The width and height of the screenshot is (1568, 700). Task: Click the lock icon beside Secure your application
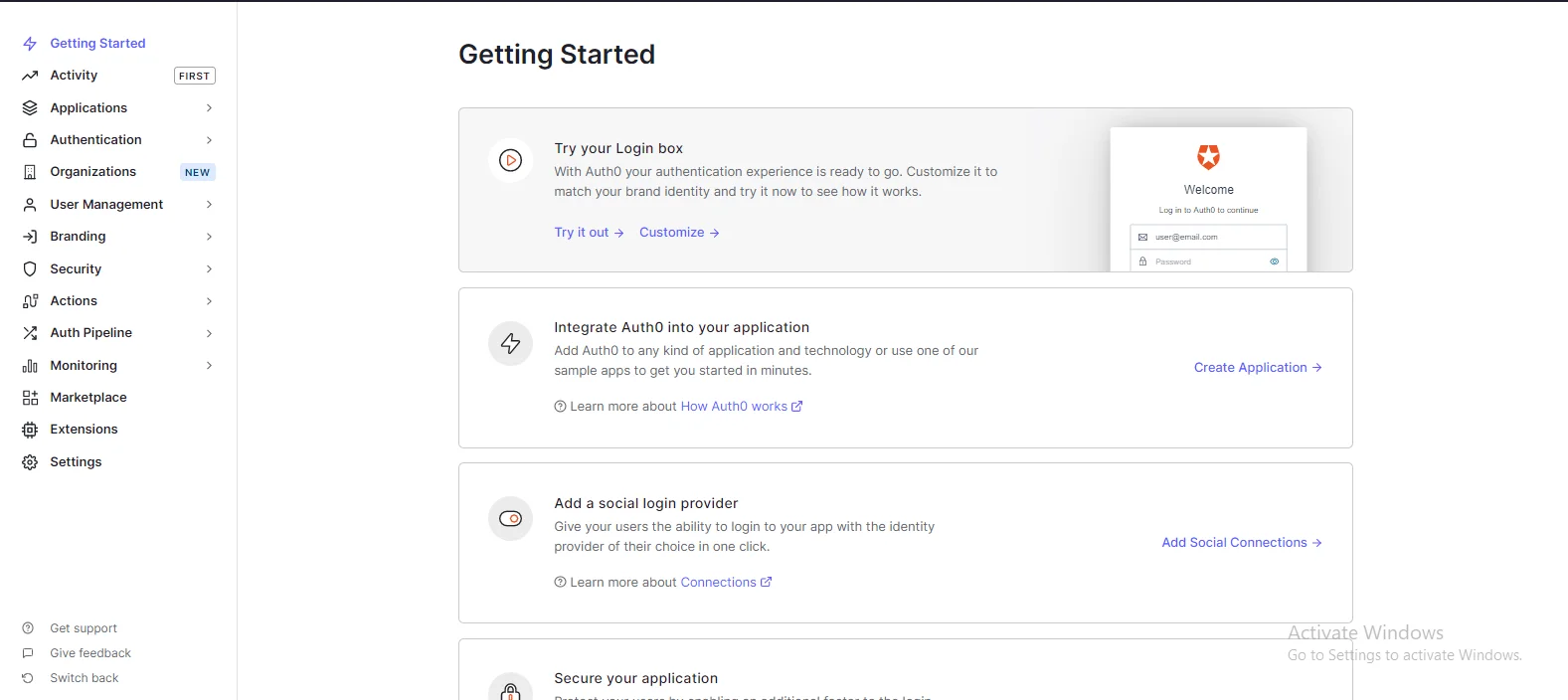coord(510,688)
